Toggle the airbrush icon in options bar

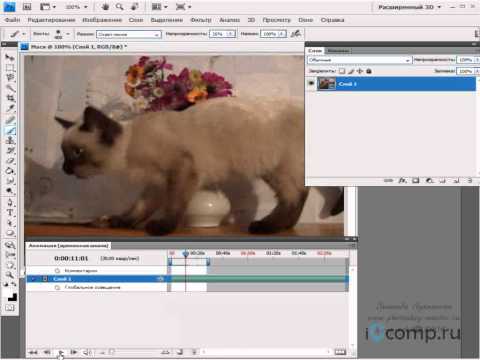(296, 34)
